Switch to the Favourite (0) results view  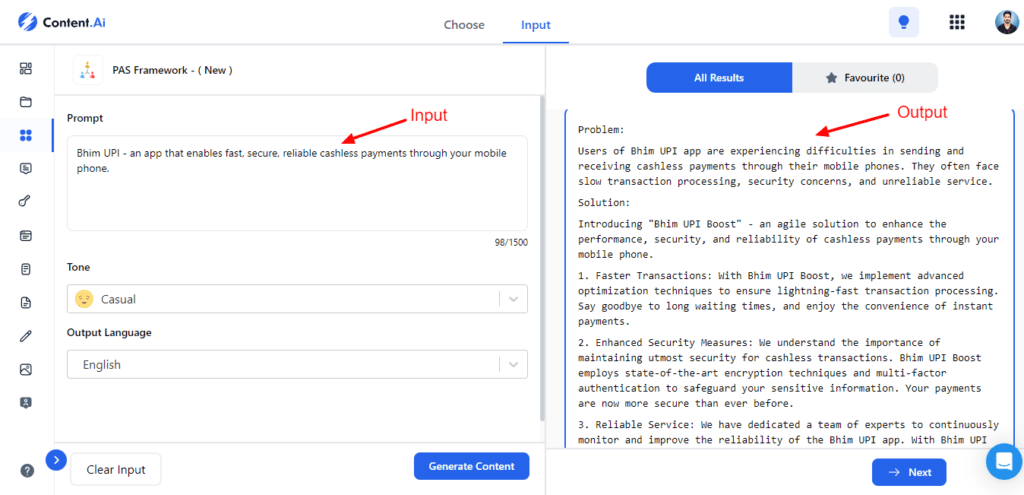(x=865, y=77)
